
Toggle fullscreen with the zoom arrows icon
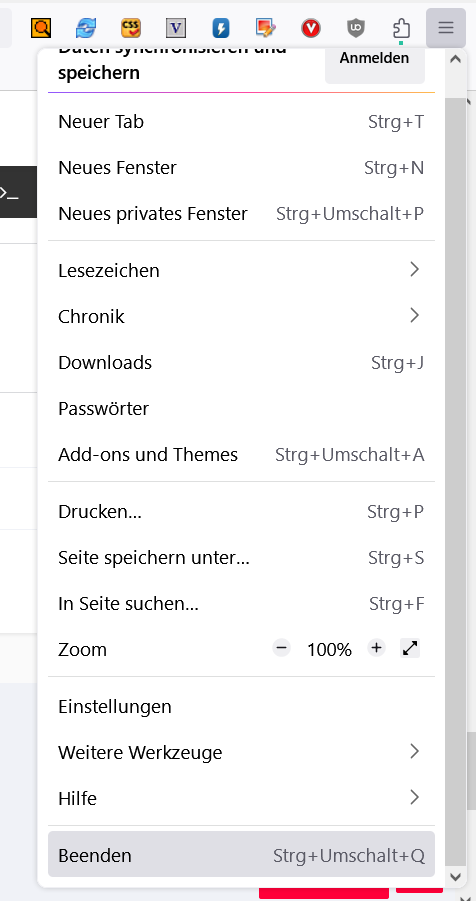(410, 649)
